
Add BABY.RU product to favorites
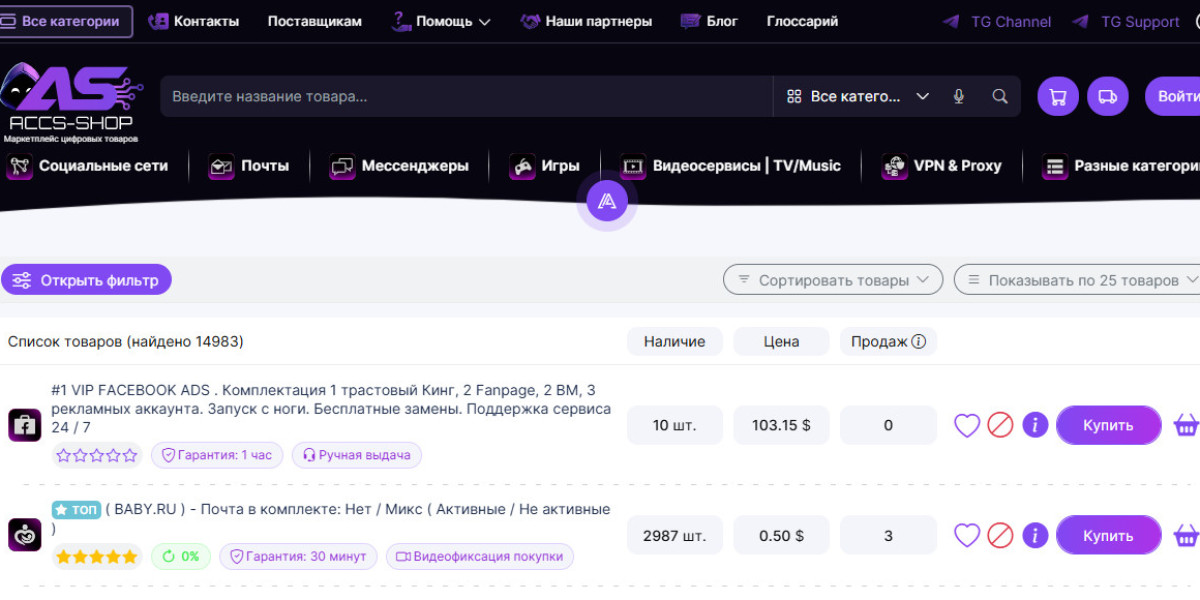pos(967,535)
